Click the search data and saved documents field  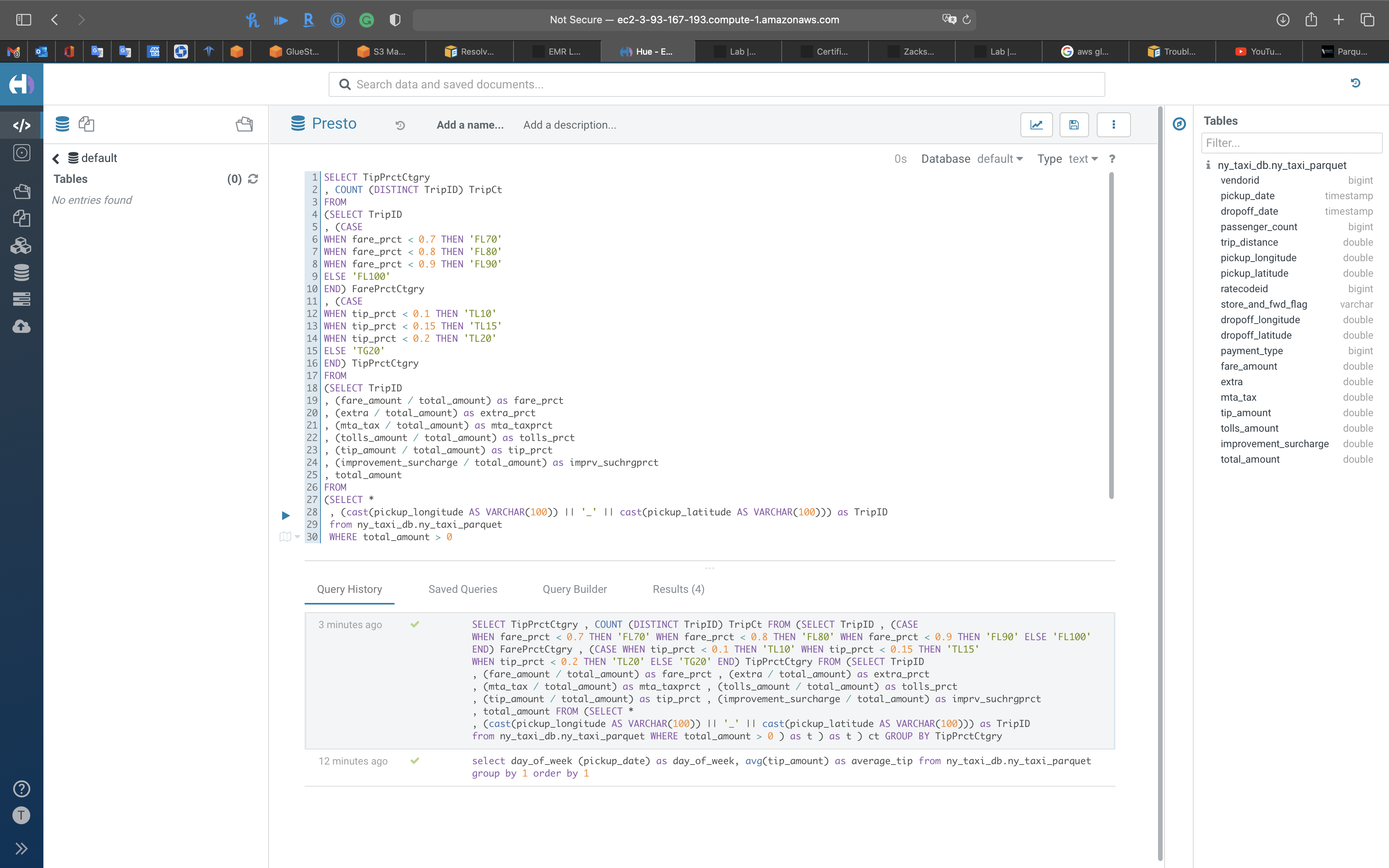(x=716, y=84)
